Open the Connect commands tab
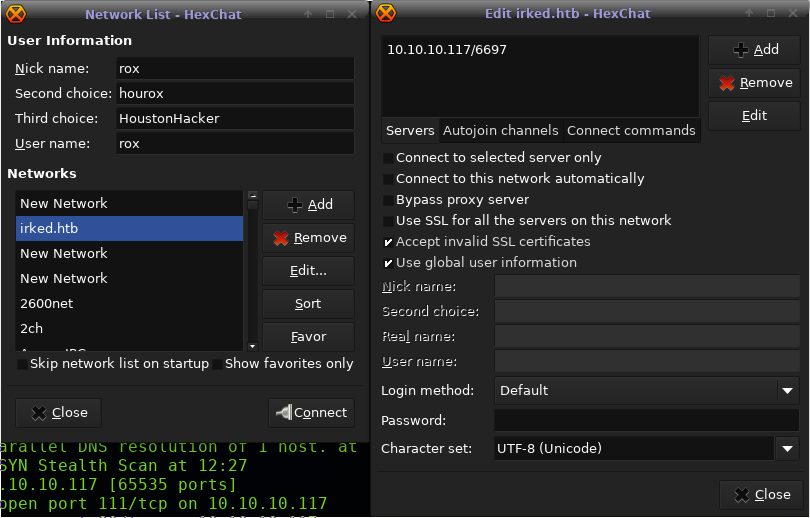The image size is (810, 518). coord(631,131)
